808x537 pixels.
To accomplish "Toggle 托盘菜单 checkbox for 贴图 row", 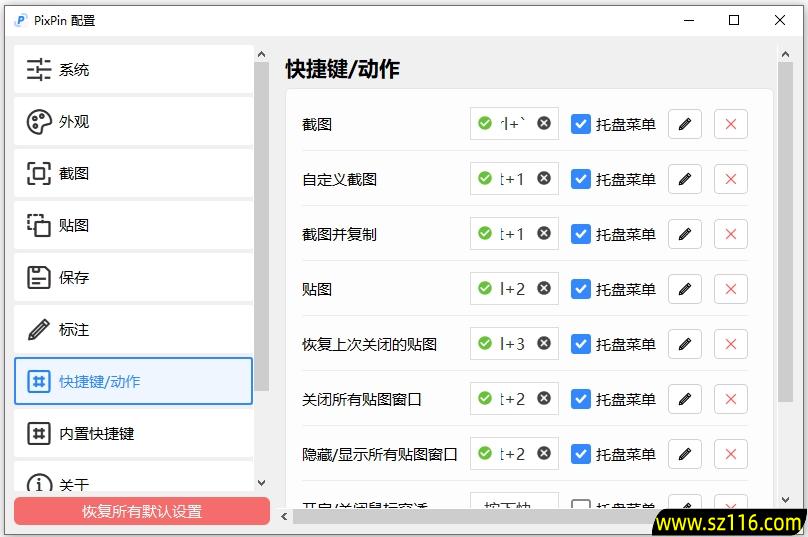I will (x=580, y=289).
